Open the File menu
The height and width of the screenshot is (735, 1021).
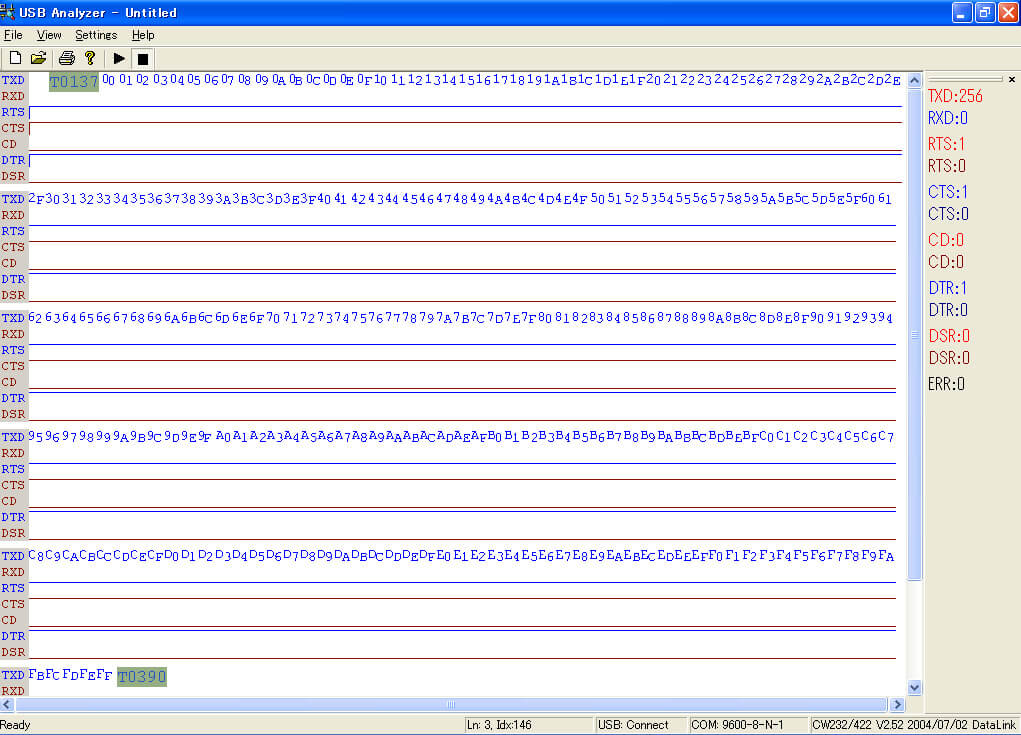point(13,35)
